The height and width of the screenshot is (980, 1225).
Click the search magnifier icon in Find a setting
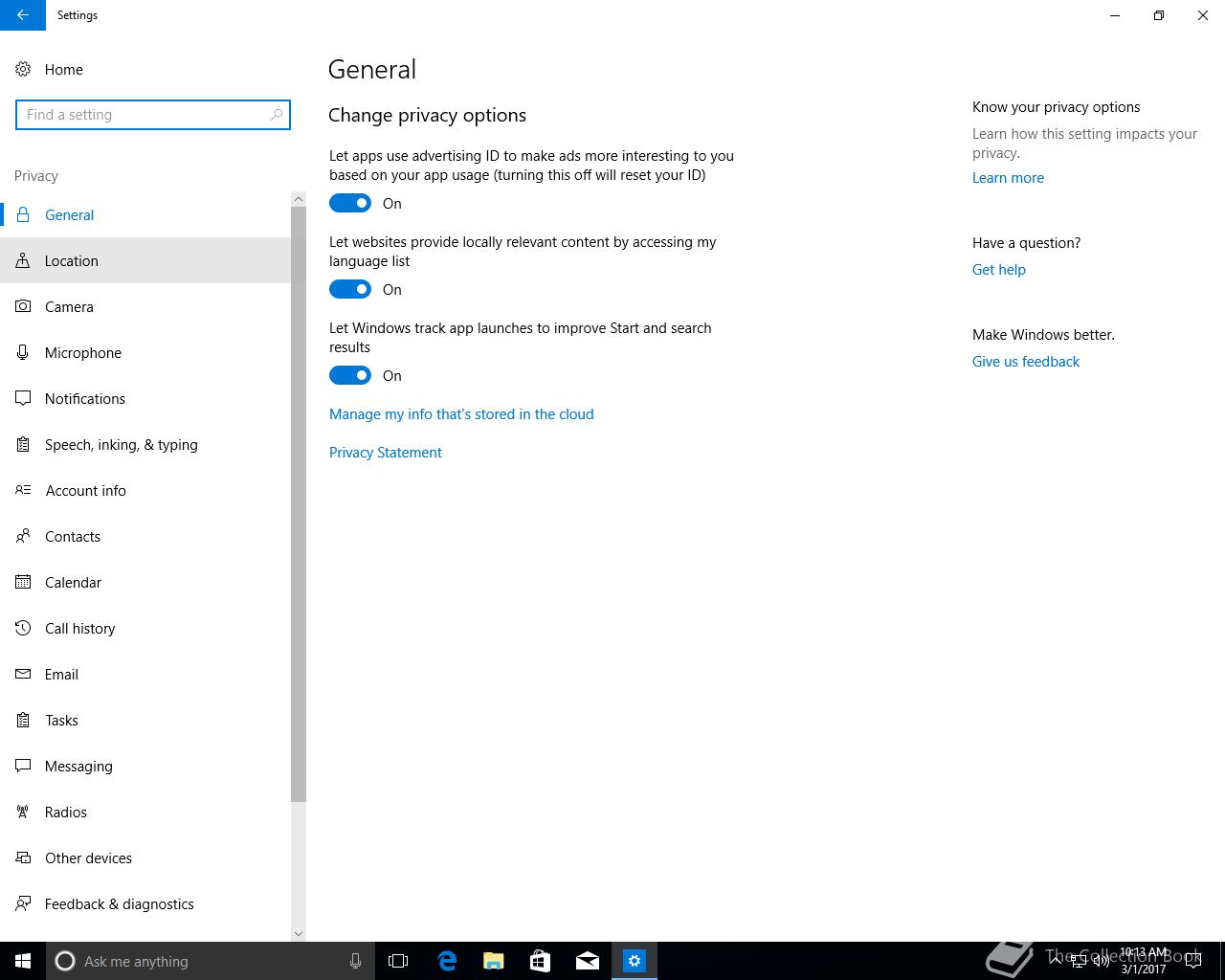[x=276, y=115]
